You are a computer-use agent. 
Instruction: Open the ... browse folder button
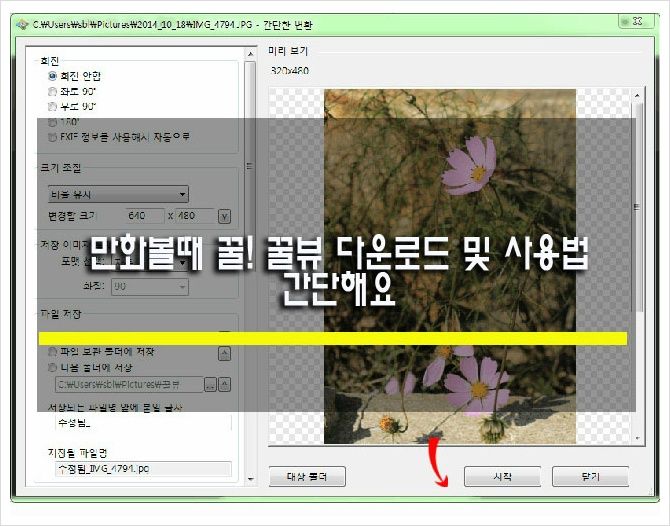210,385
